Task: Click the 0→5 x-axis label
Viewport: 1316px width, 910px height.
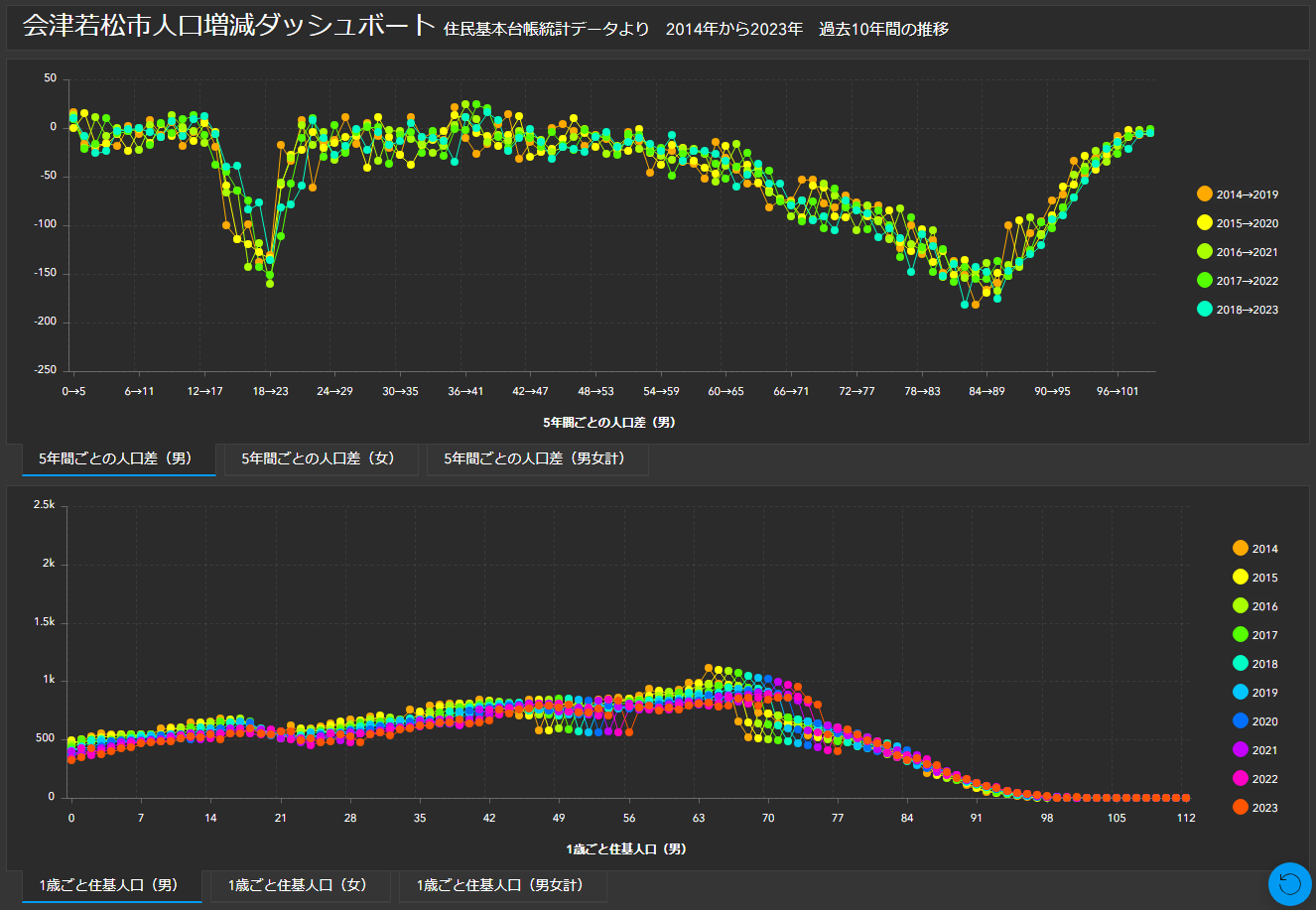Action: tap(73, 391)
